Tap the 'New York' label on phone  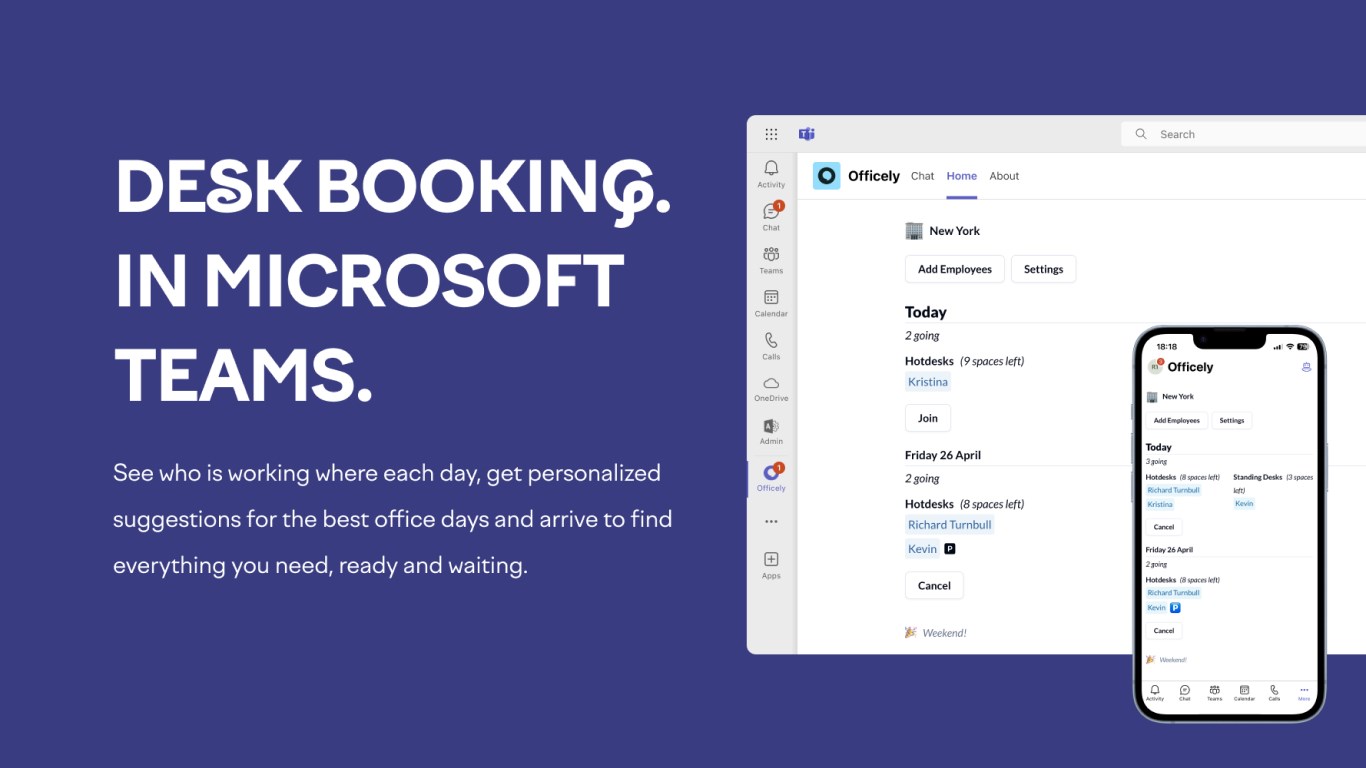click(x=1178, y=396)
